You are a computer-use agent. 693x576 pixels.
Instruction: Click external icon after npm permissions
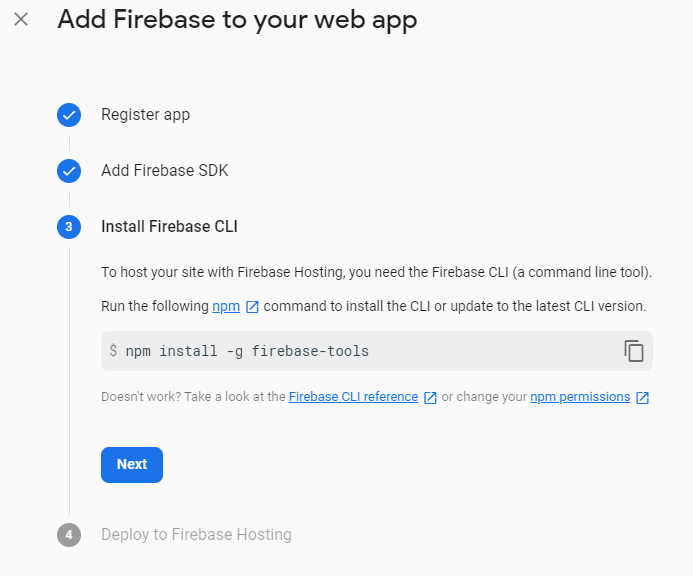pos(643,397)
